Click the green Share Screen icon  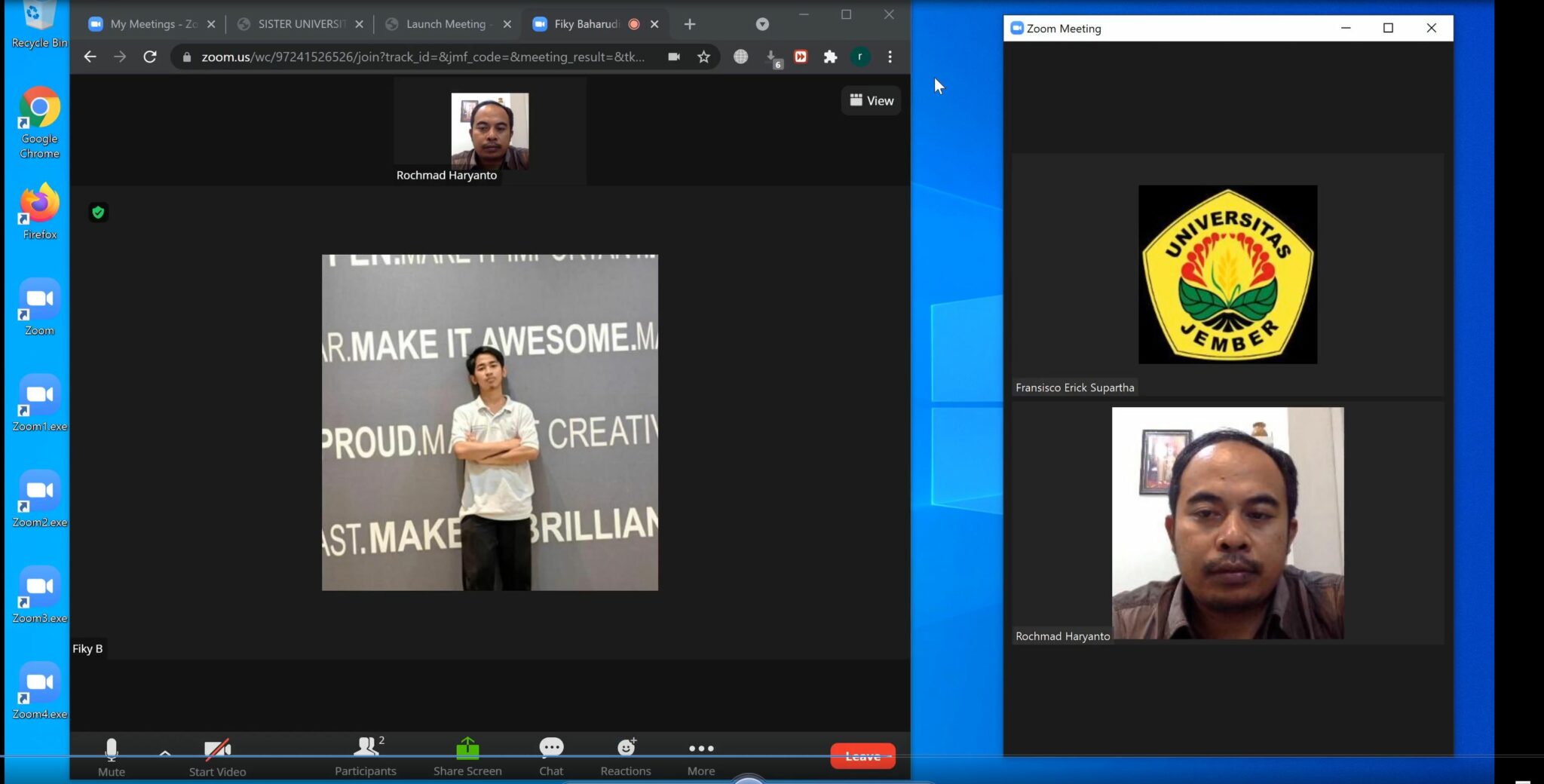(467, 748)
